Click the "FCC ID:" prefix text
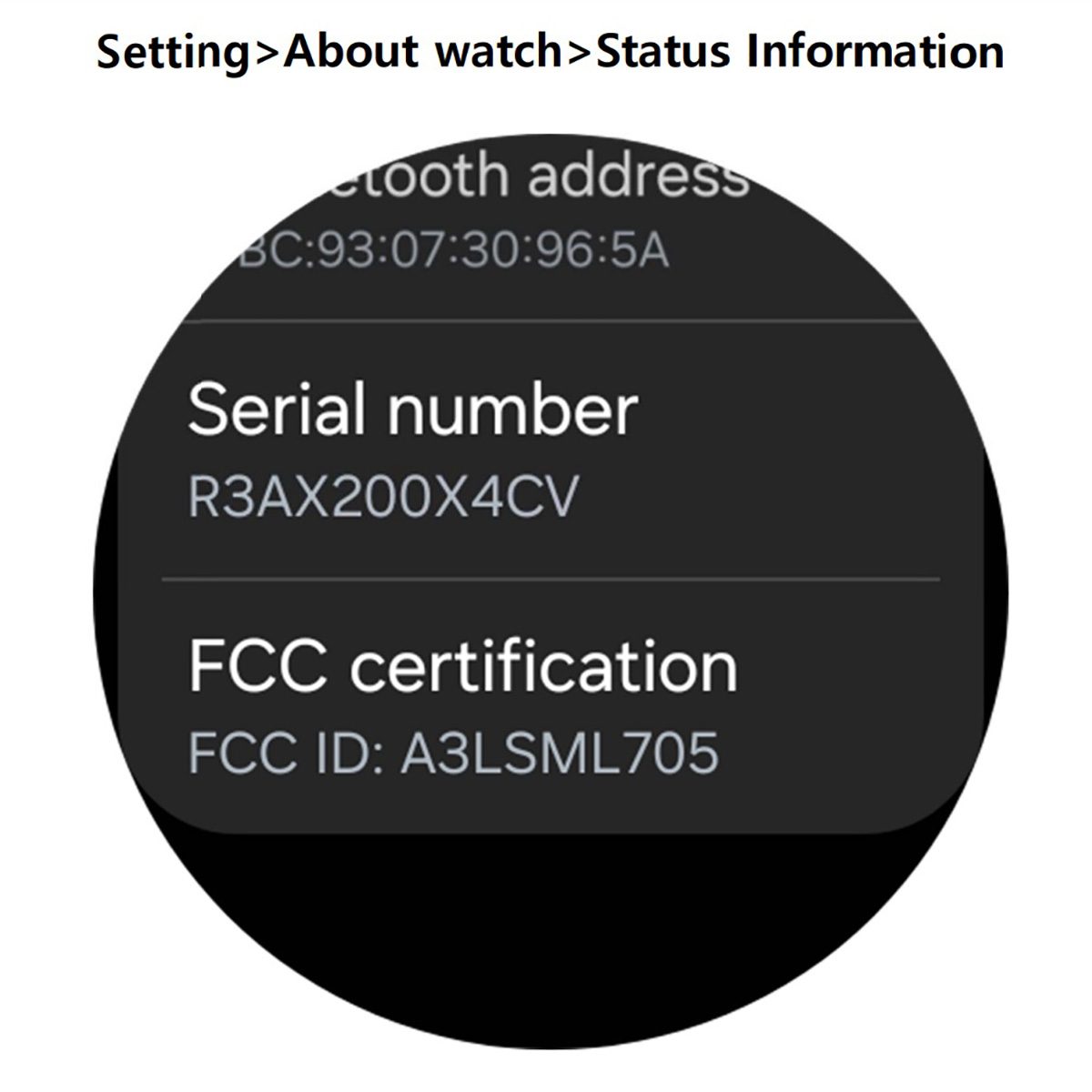 tap(285, 753)
